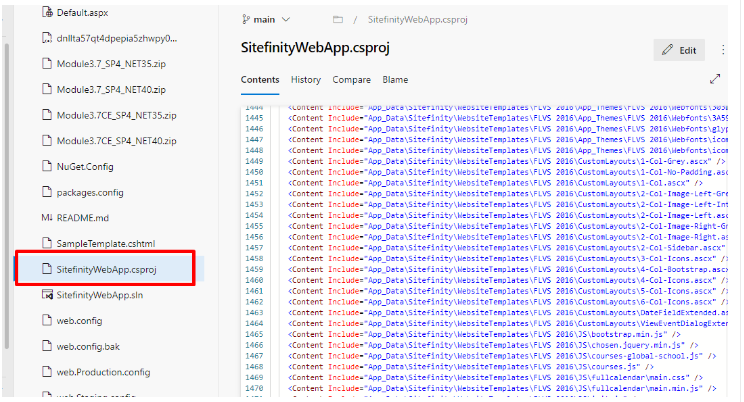Switch to the Contents tab
This screenshot has width=744, height=402.
coord(260,80)
